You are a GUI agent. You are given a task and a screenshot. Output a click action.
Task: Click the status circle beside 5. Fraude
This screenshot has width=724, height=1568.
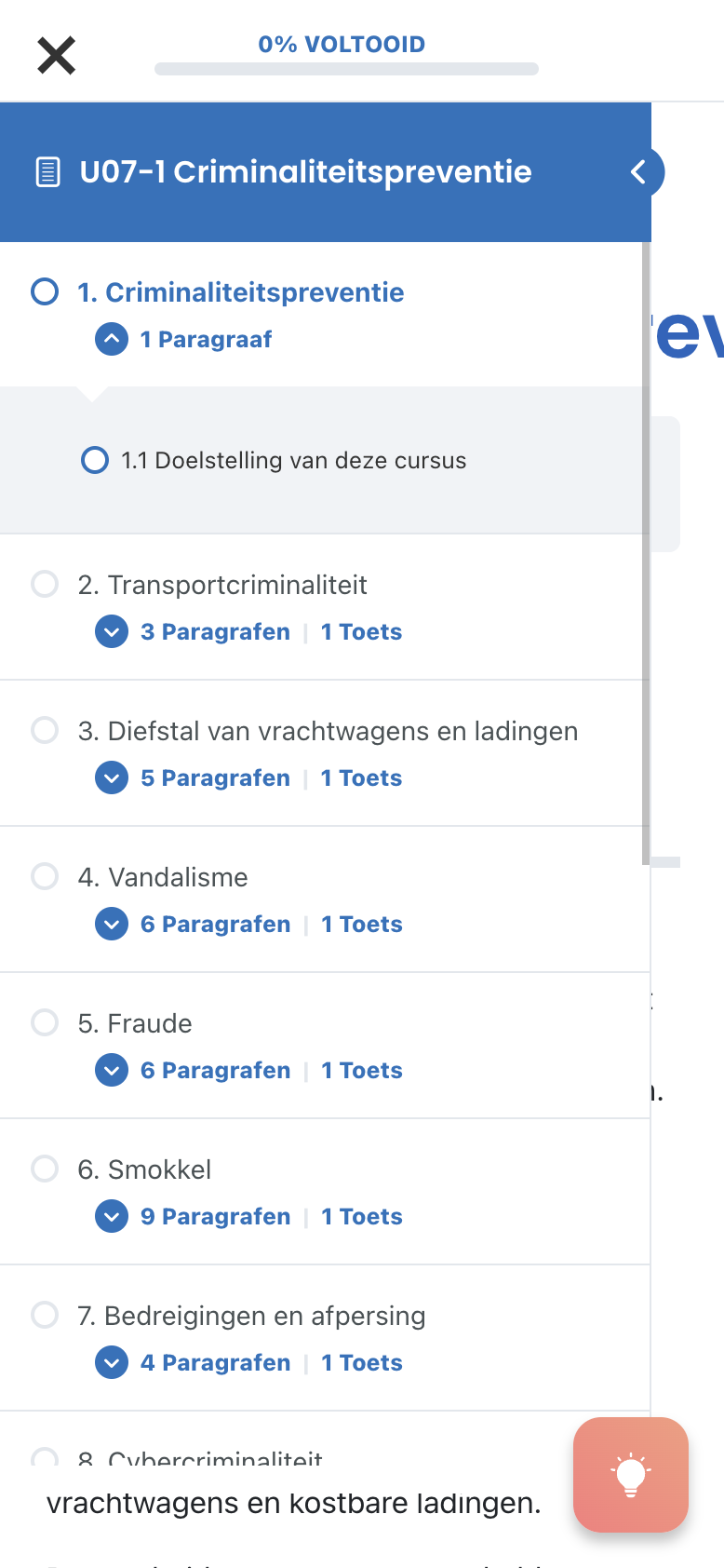[x=45, y=1022]
